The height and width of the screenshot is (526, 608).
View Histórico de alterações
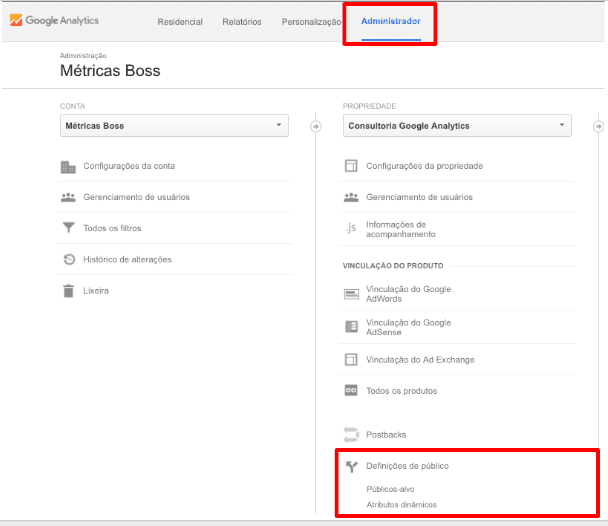pyautogui.click(x=127, y=259)
